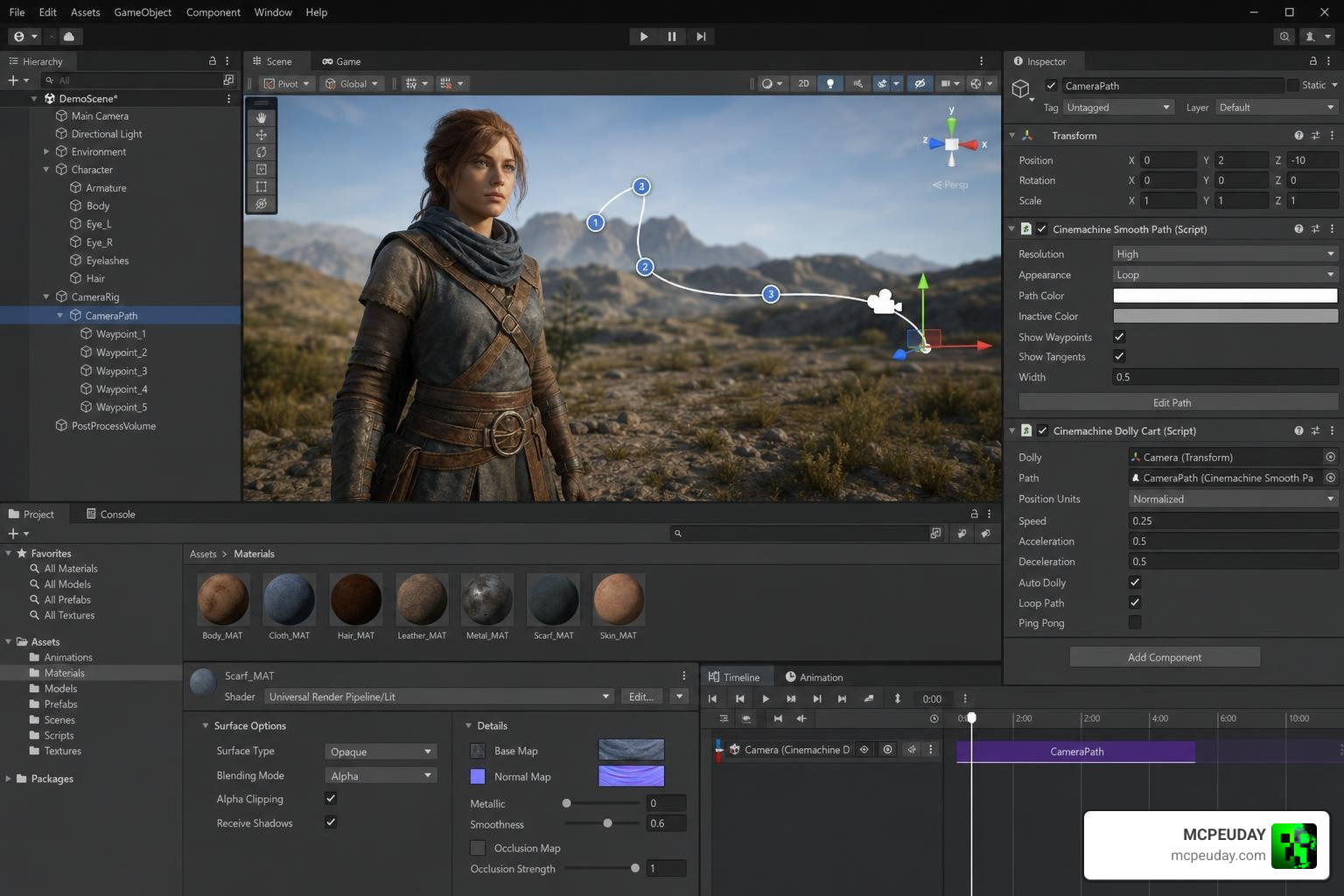Click the Add Component button
Viewport: 1344px width, 896px height.
1165,657
